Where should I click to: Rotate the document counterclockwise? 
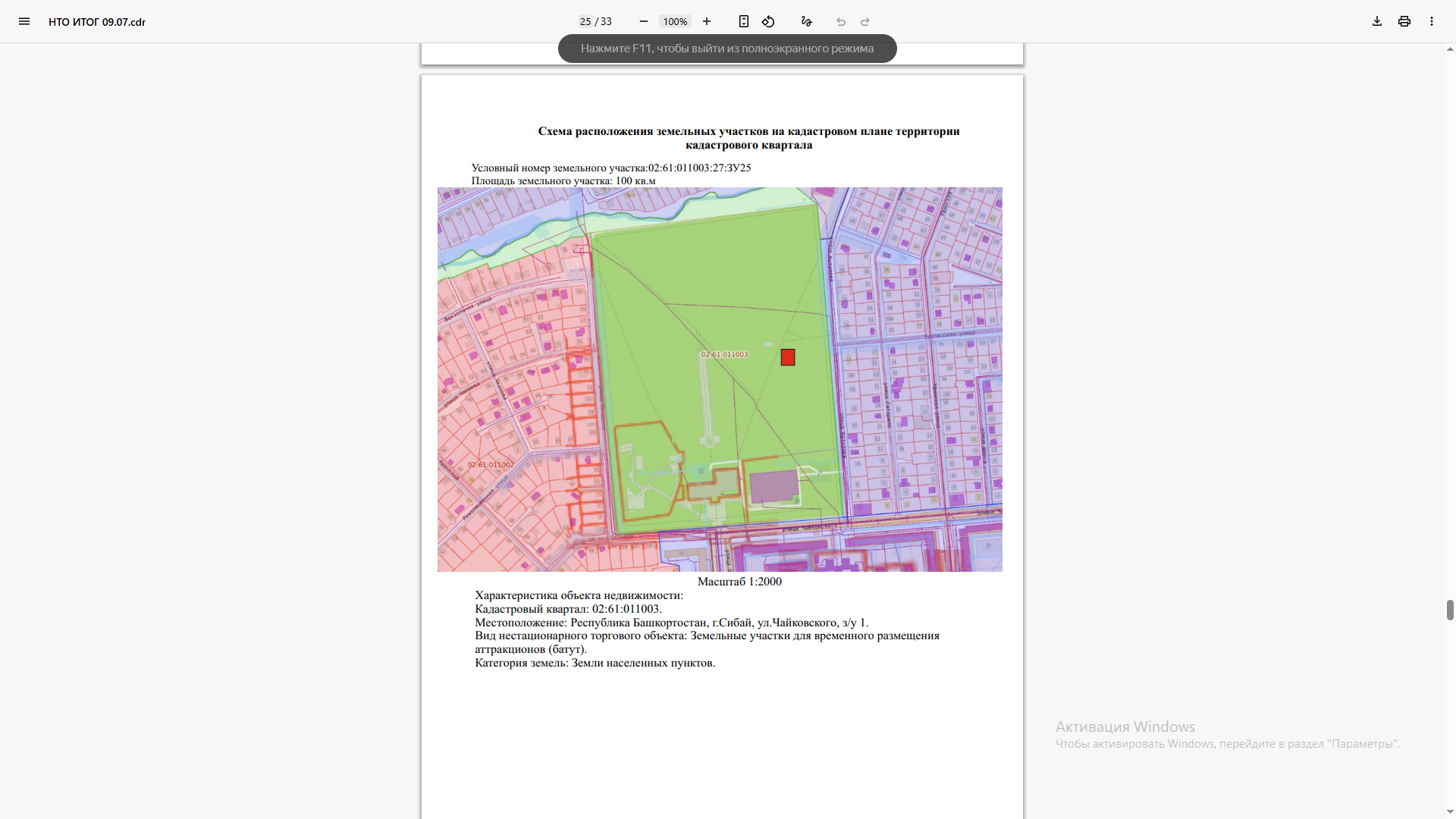[768, 21]
